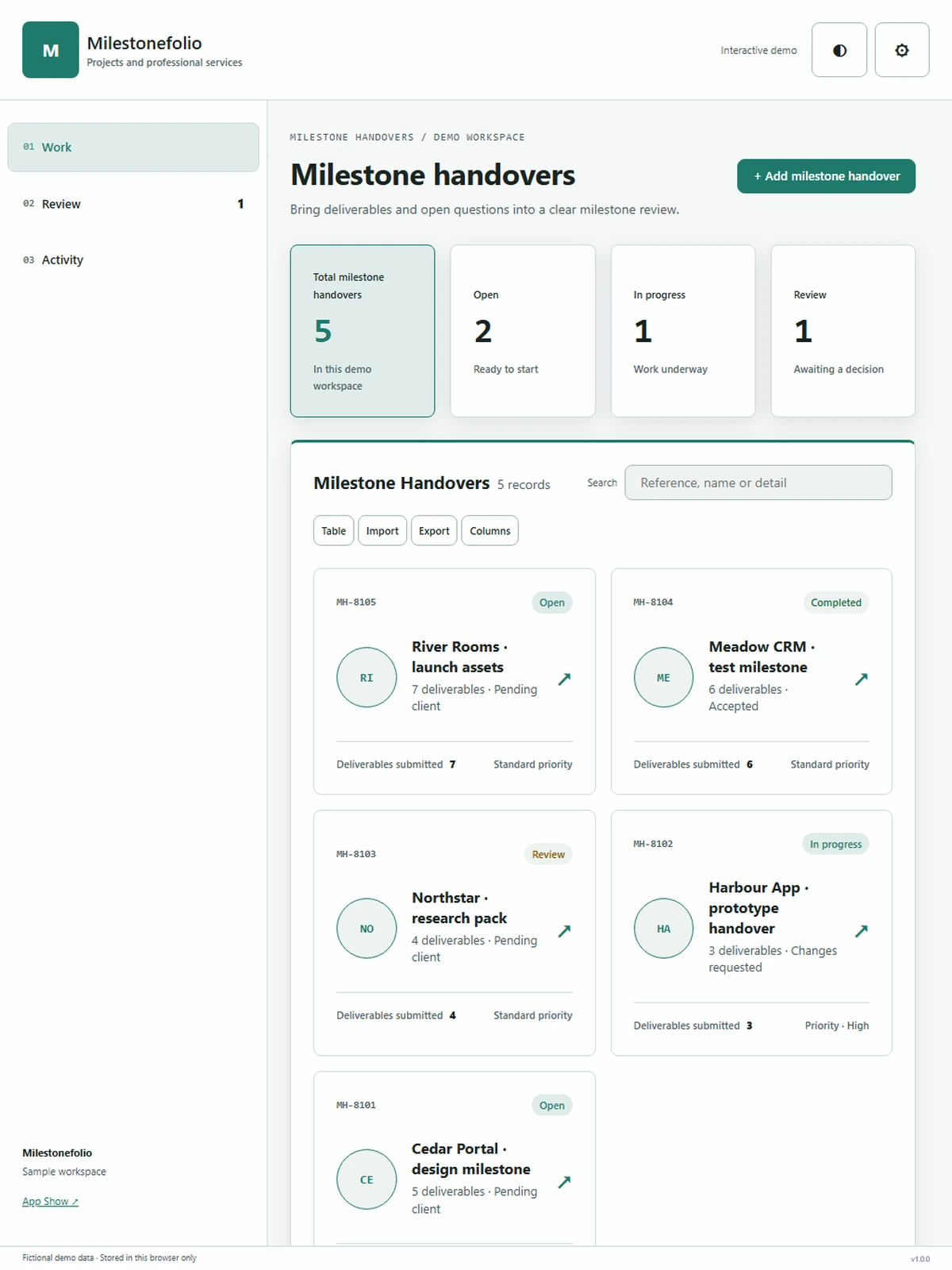
Task: Click River Rooms launch assets title
Action: [459, 657]
